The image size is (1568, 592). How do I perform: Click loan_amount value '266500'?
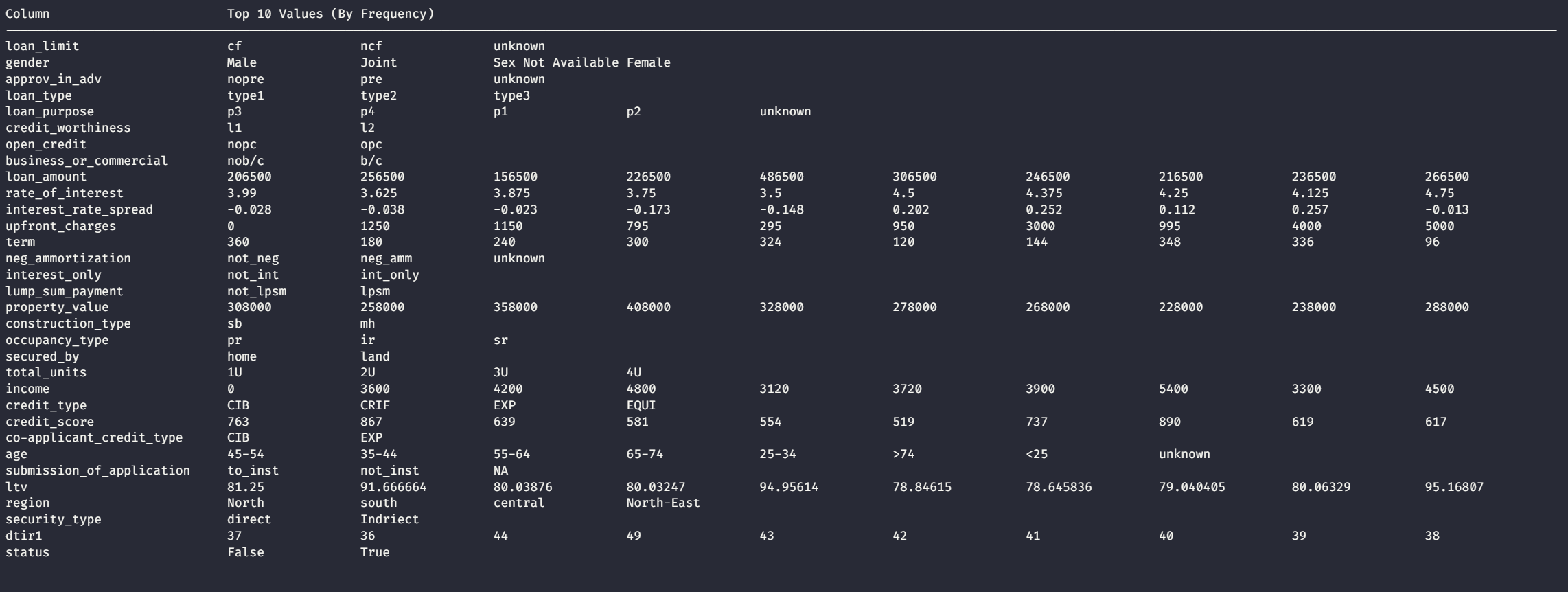pyautogui.click(x=1446, y=177)
